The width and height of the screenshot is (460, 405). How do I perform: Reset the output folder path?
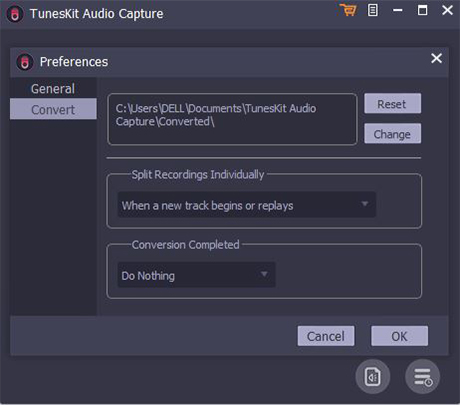pos(392,104)
